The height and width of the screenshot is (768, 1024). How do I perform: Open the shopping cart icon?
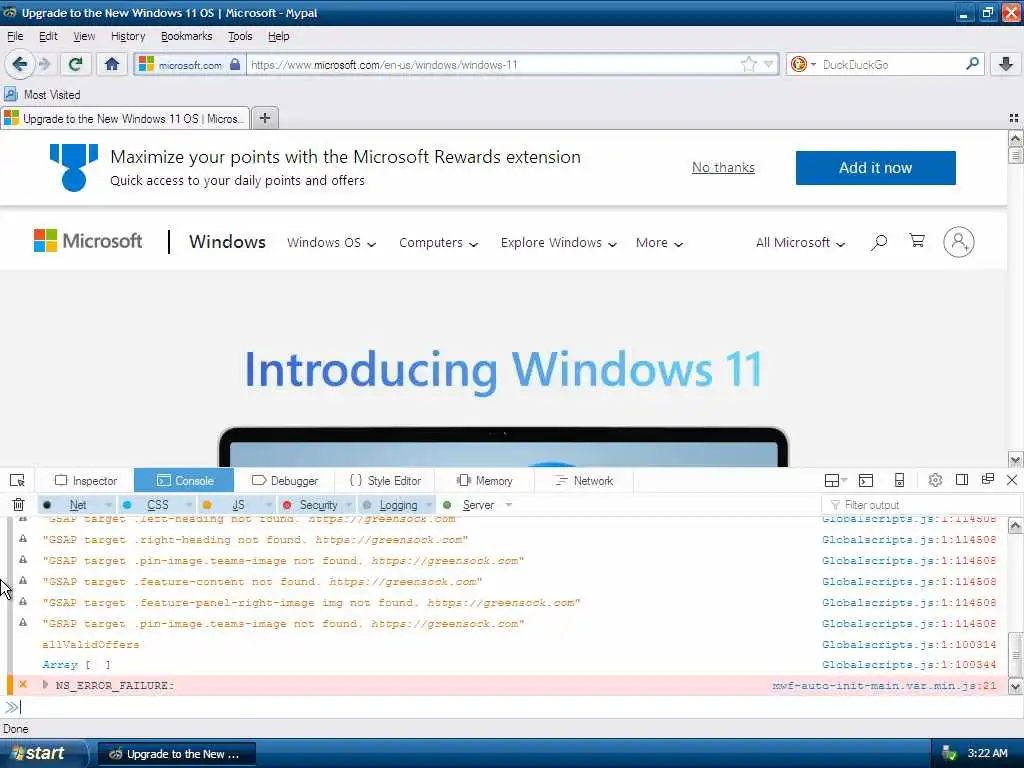[x=917, y=241]
